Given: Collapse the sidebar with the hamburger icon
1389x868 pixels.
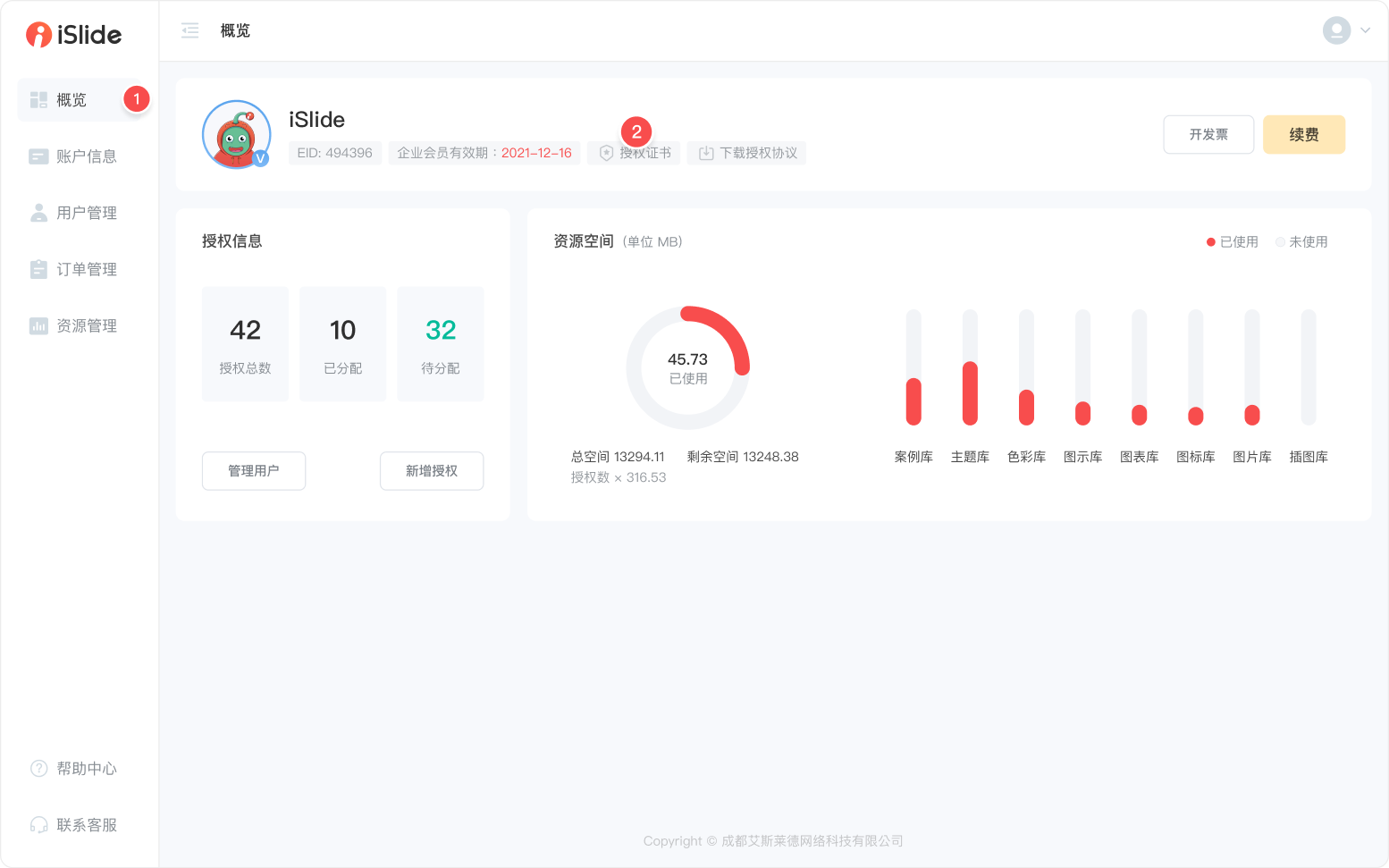Looking at the screenshot, I should coord(190,30).
